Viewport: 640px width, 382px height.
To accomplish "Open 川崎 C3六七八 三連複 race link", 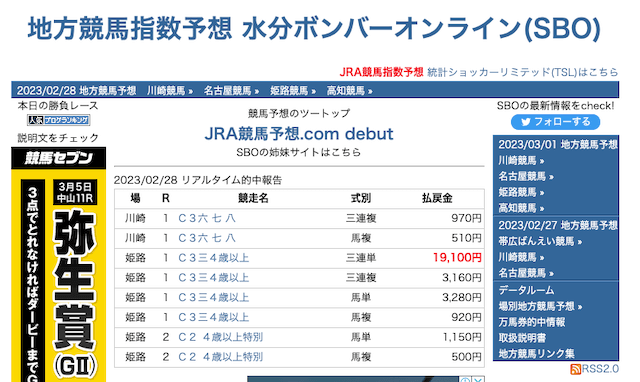I will [x=207, y=218].
